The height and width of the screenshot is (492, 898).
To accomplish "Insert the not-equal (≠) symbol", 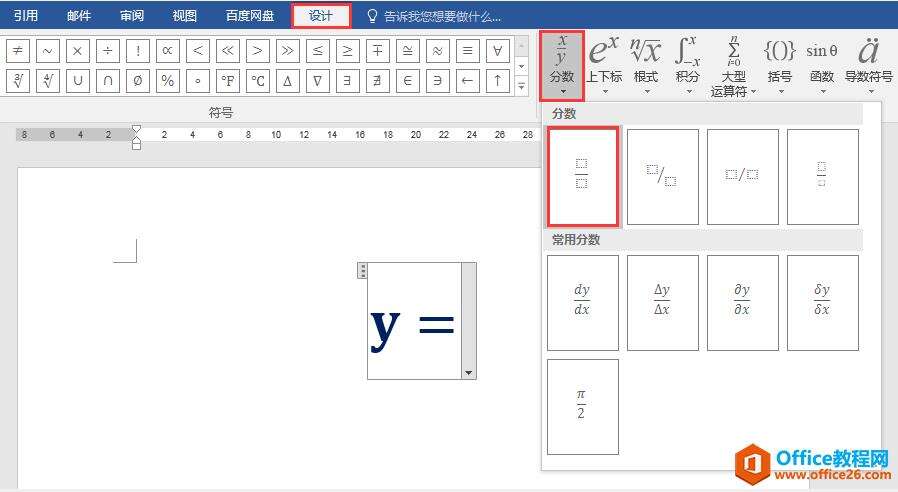I will click(x=18, y=51).
